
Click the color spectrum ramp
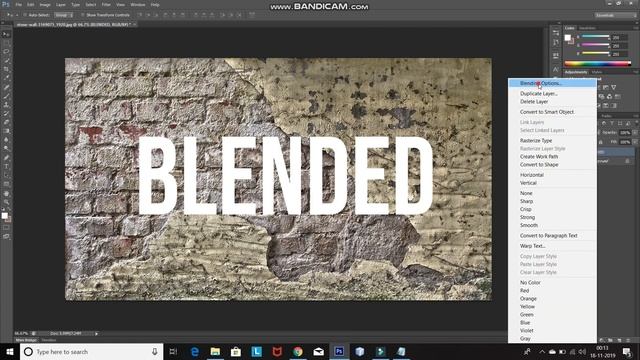point(598,63)
